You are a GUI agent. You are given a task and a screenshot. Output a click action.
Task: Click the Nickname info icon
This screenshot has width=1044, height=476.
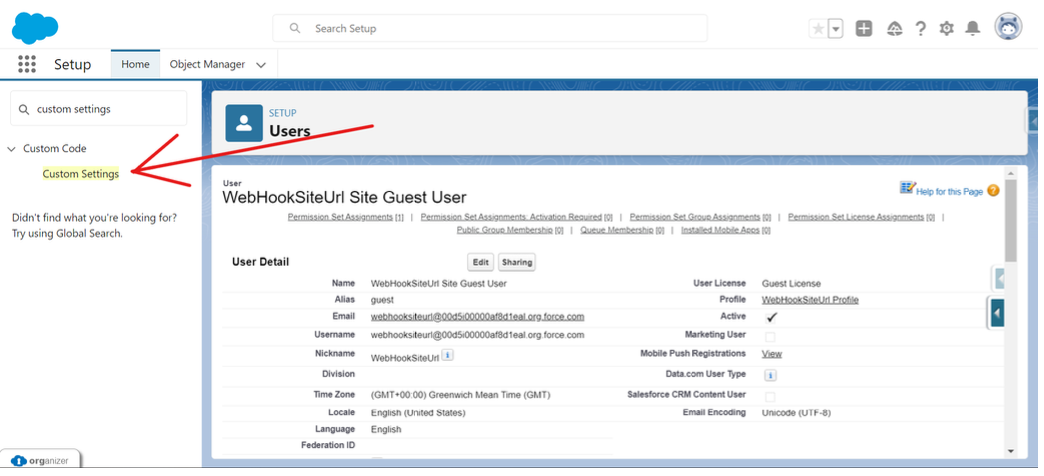[x=450, y=357]
